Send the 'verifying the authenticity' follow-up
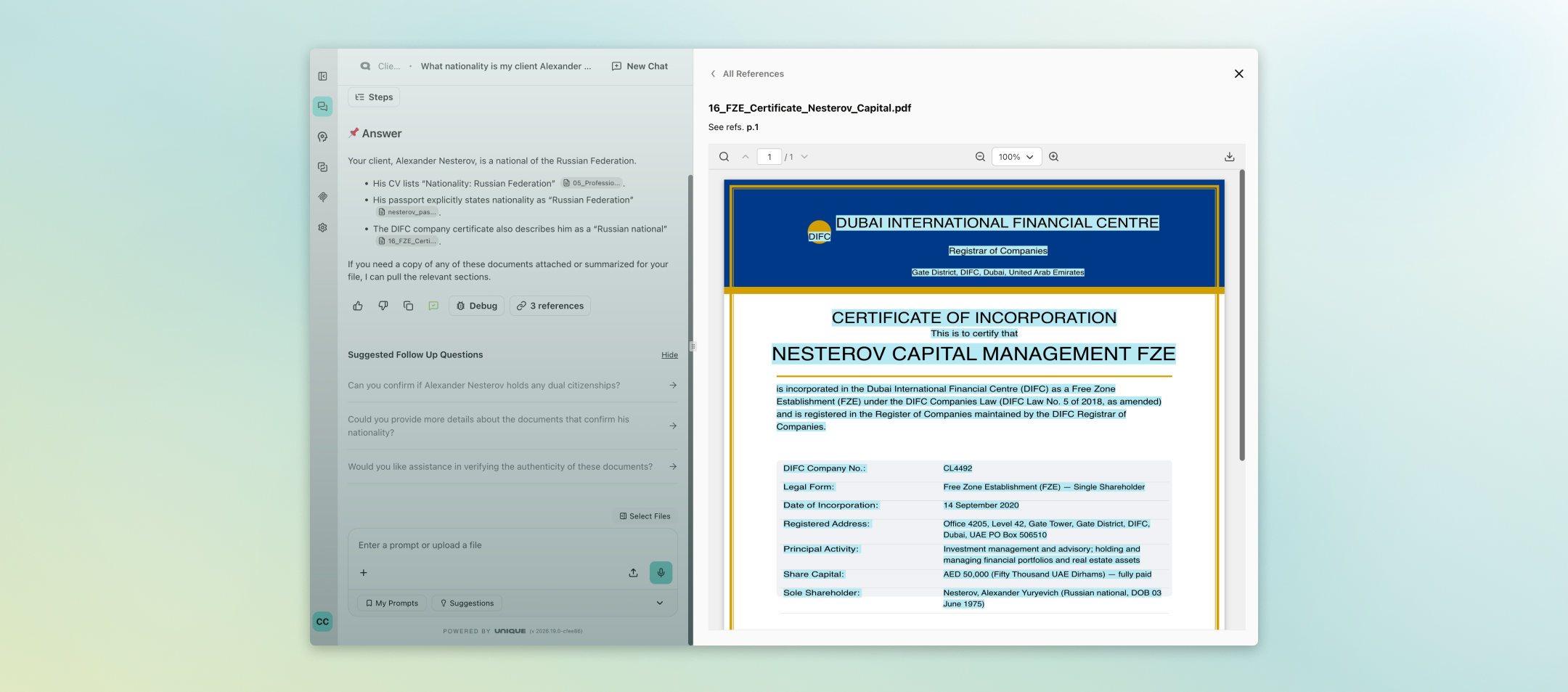The width and height of the screenshot is (1568, 692). pyautogui.click(x=513, y=467)
